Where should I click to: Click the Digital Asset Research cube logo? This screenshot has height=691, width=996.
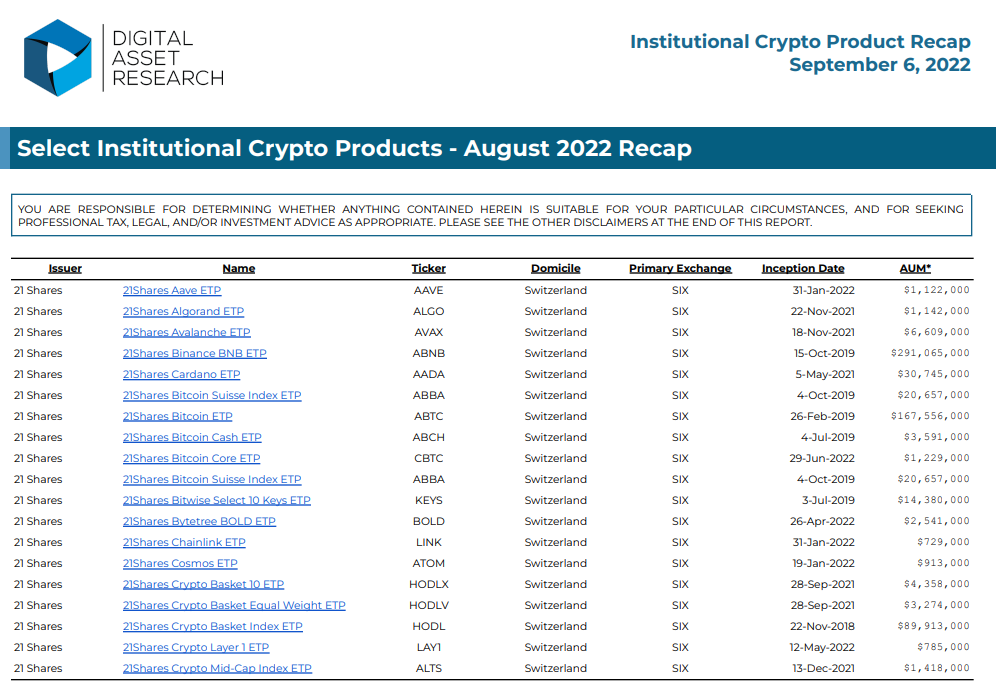pyautogui.click(x=58, y=58)
